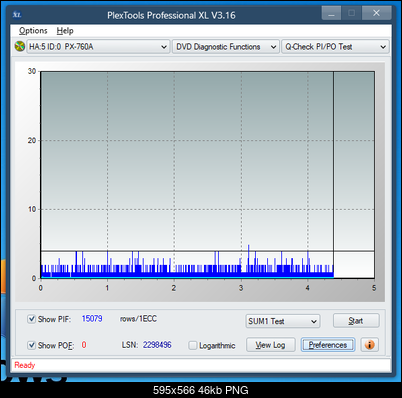Click the PI/PO error graph area
The image size is (402, 398).
pos(207,175)
